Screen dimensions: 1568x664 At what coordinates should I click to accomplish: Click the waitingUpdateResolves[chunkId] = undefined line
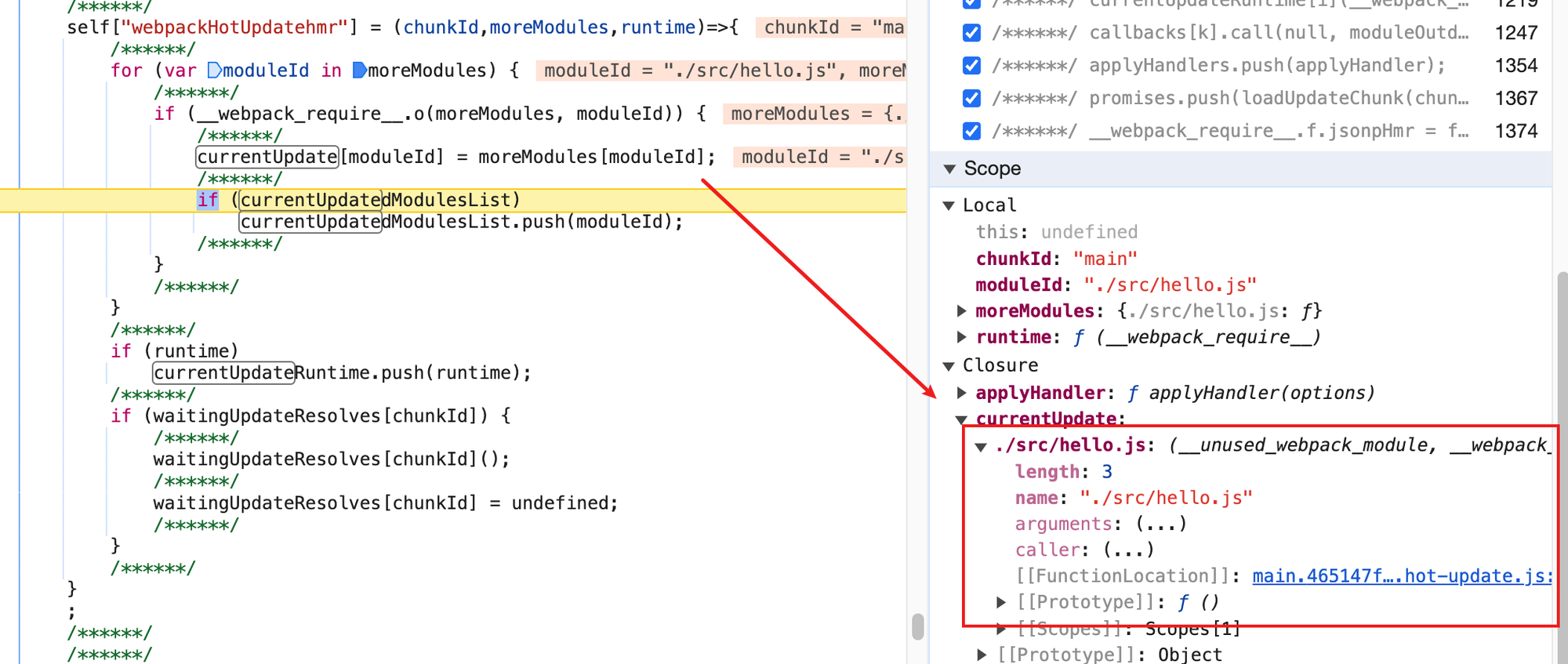point(386,503)
